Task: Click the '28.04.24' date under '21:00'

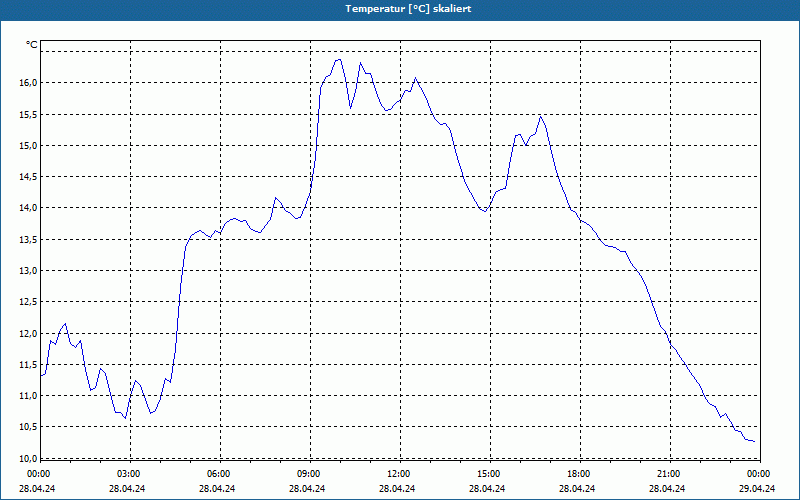Action: pos(667,488)
